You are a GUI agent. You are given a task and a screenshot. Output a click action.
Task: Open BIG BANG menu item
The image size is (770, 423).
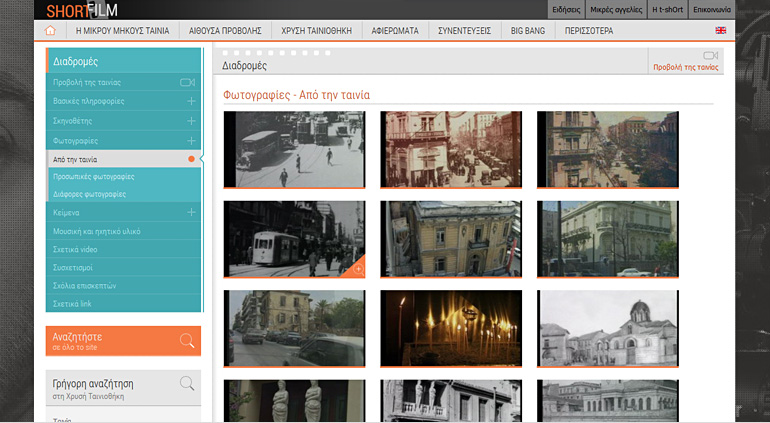click(x=528, y=30)
